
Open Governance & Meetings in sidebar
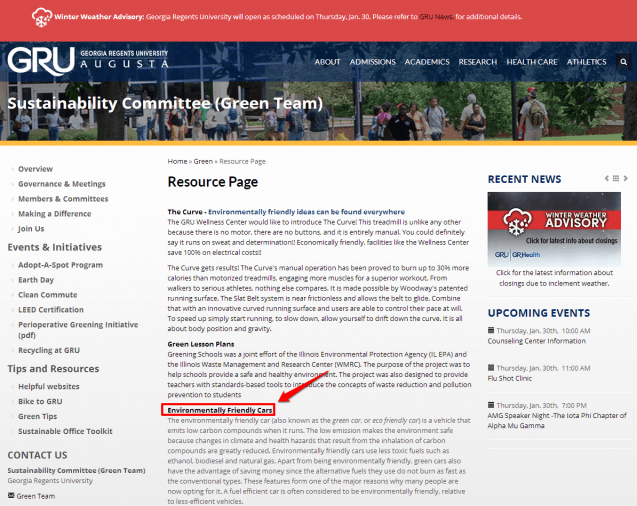pos(61,184)
